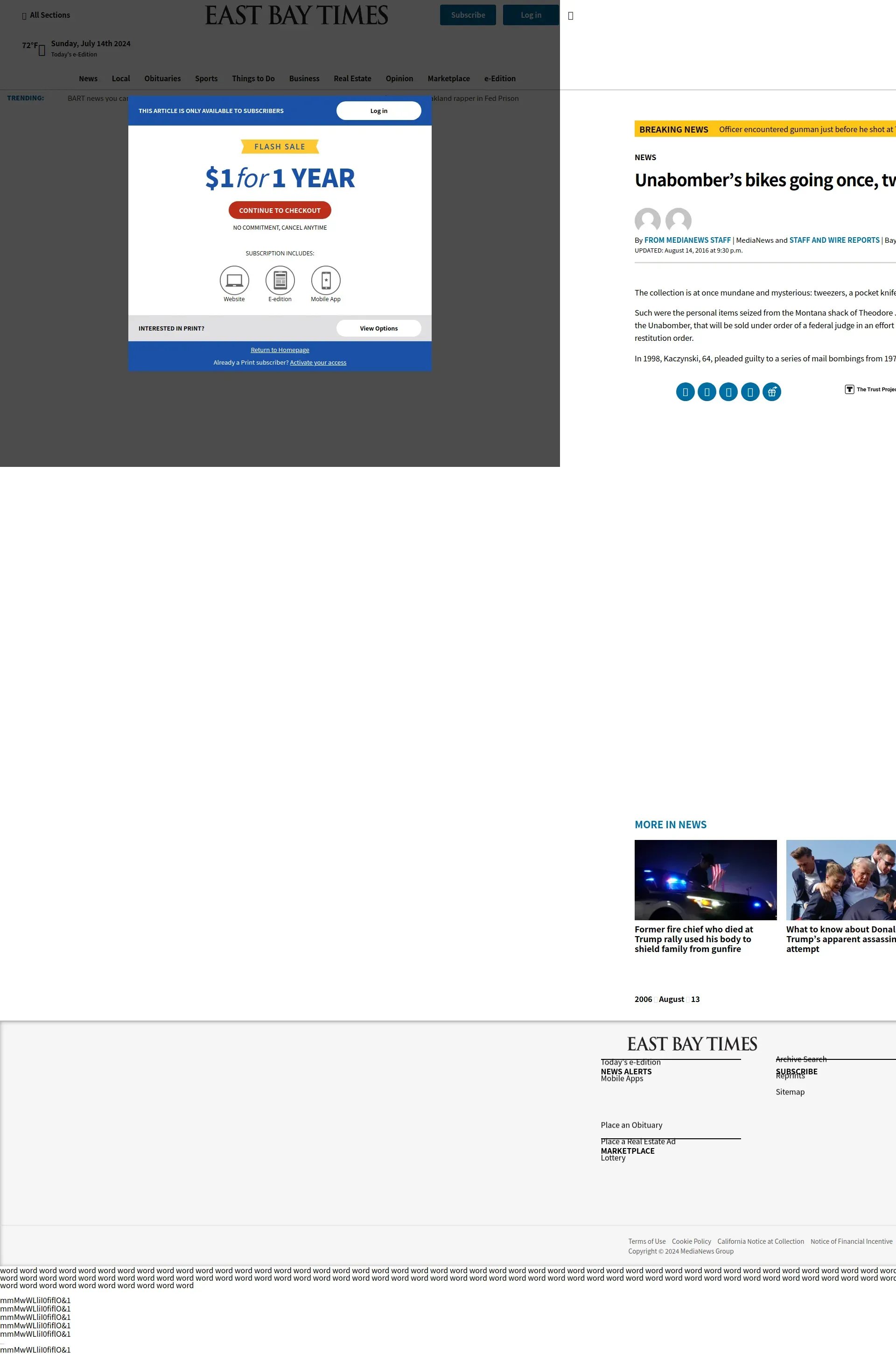Image resolution: width=896 pixels, height=1354 pixels.
Task: Open Former fire chief headline
Action: pos(694,939)
